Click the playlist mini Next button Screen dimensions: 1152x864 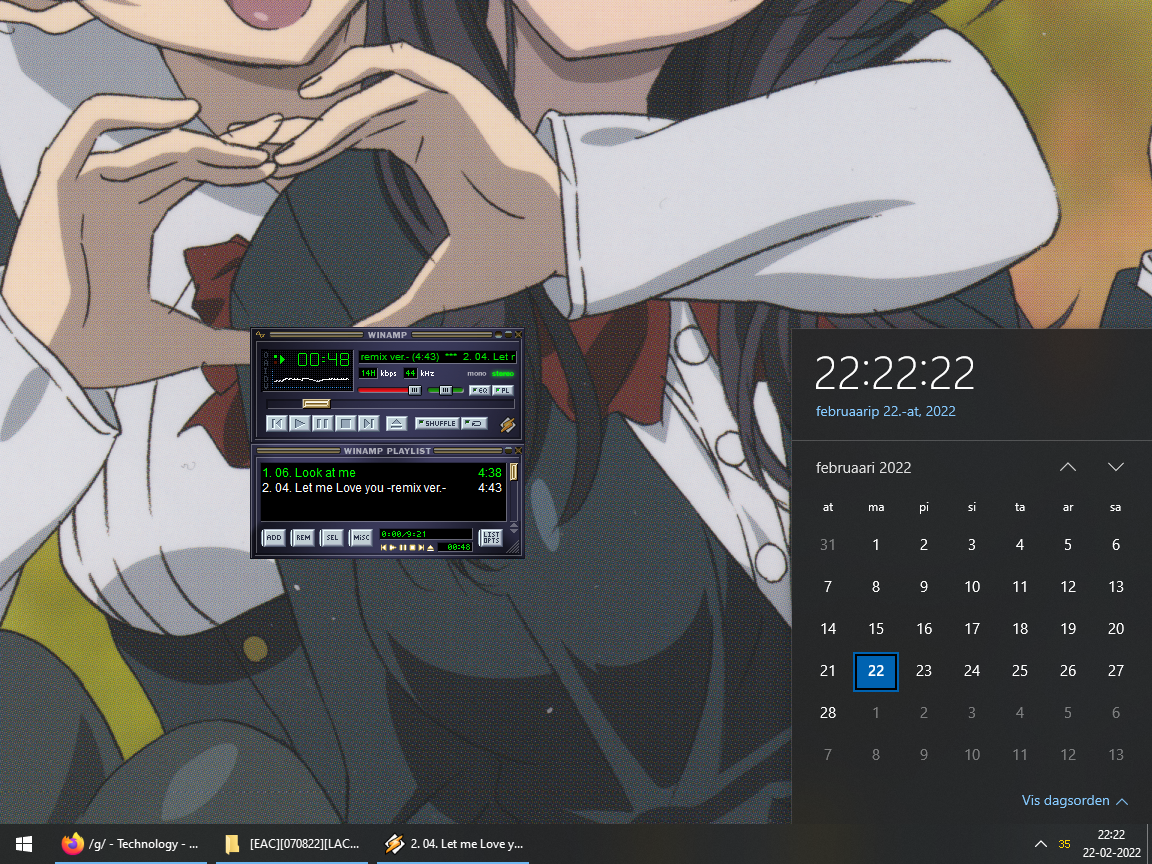coord(421,547)
